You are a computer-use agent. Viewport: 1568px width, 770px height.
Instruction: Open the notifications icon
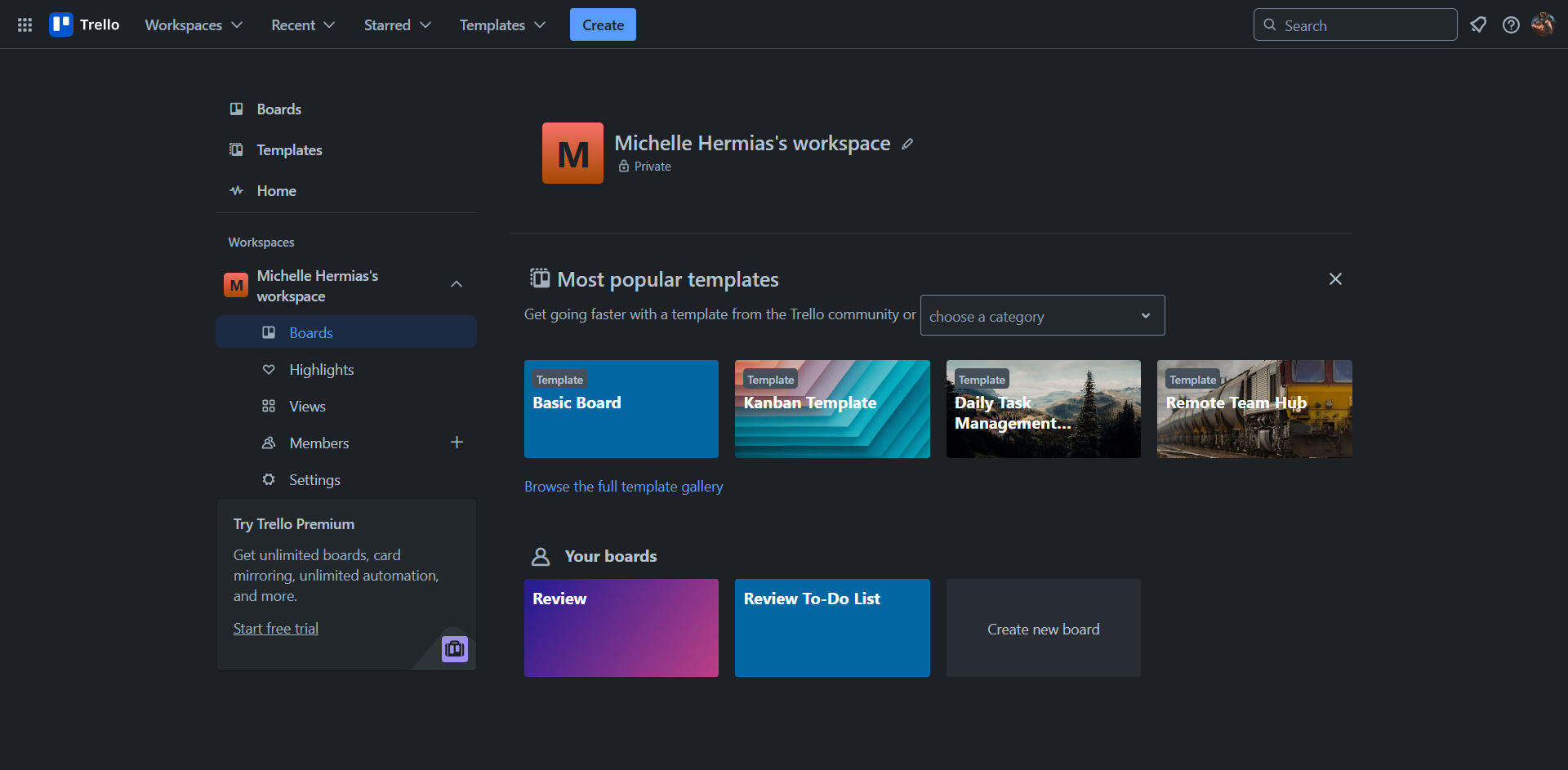[x=1478, y=24]
